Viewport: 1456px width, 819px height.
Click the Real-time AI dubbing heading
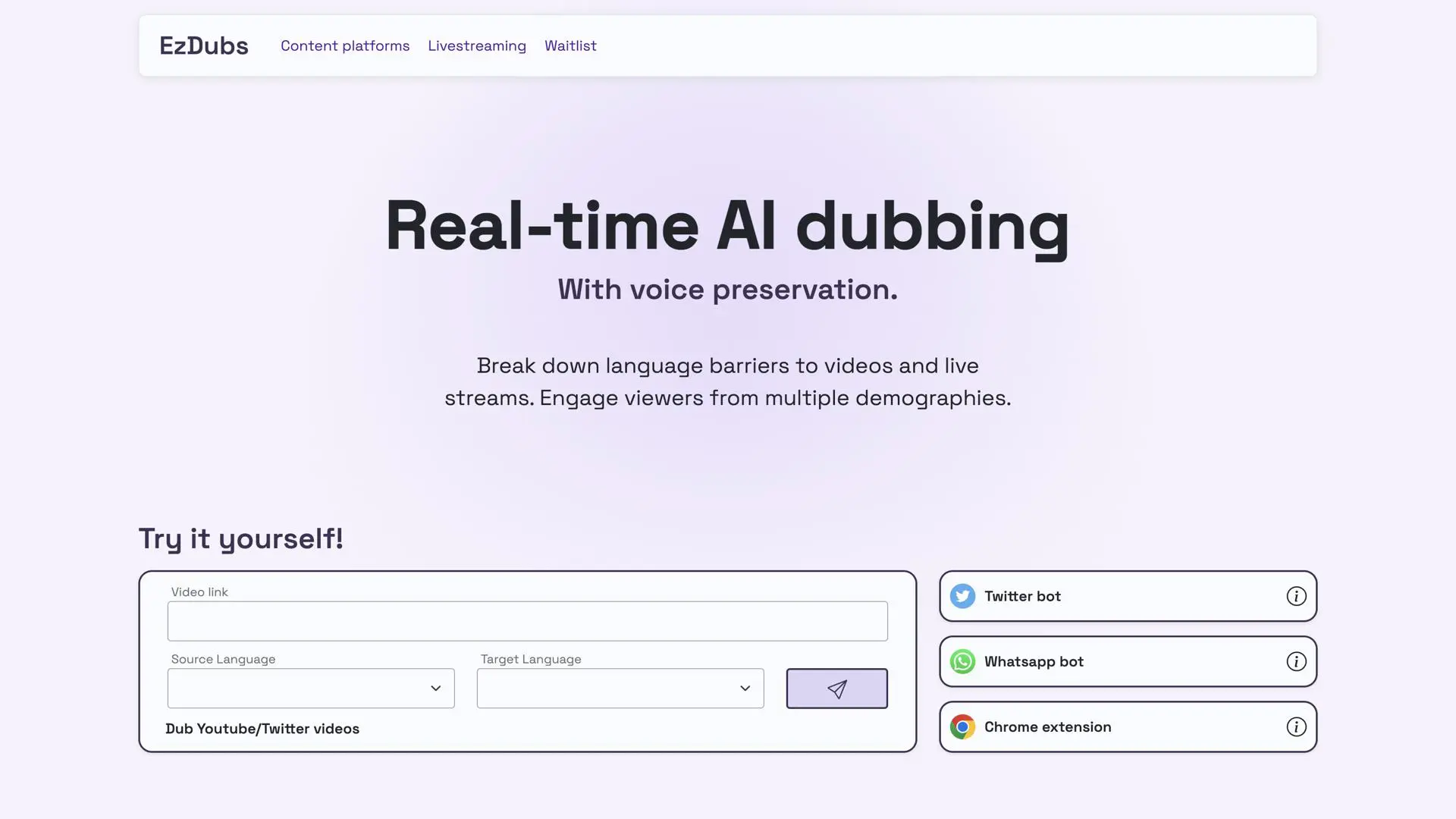(727, 226)
